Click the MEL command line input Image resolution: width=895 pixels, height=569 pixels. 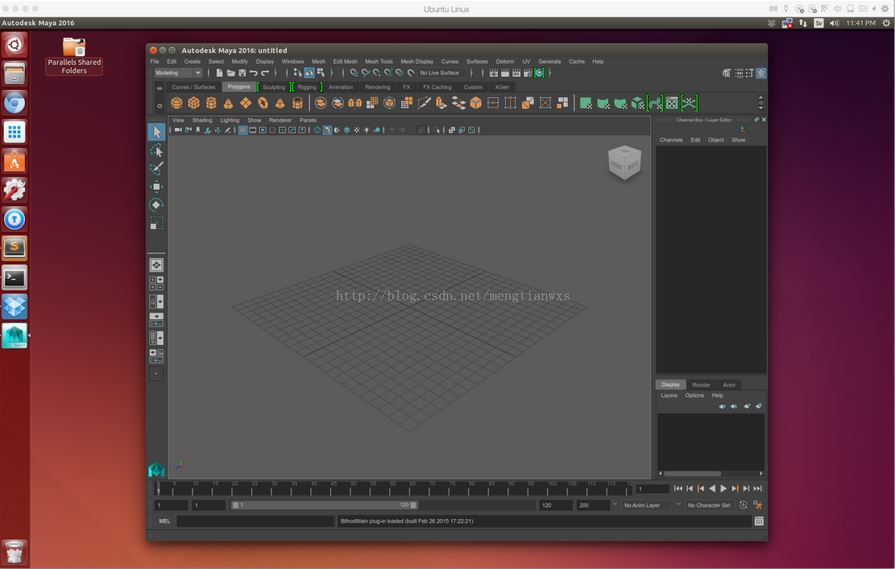(255, 521)
